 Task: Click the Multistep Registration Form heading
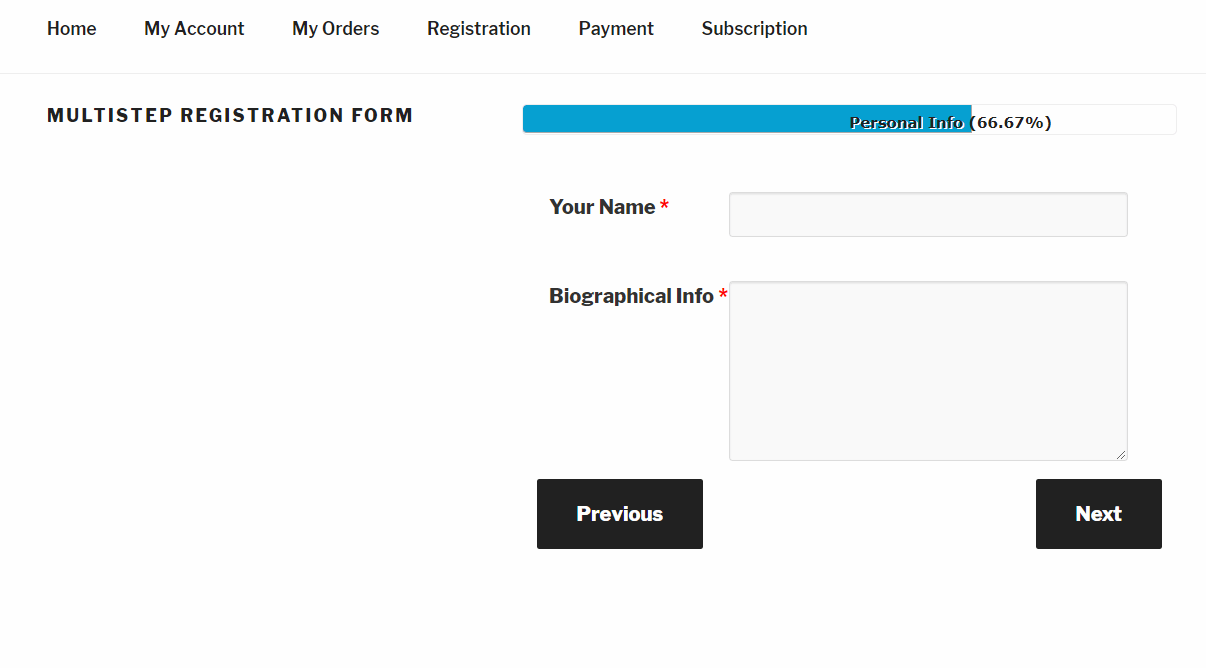point(230,115)
